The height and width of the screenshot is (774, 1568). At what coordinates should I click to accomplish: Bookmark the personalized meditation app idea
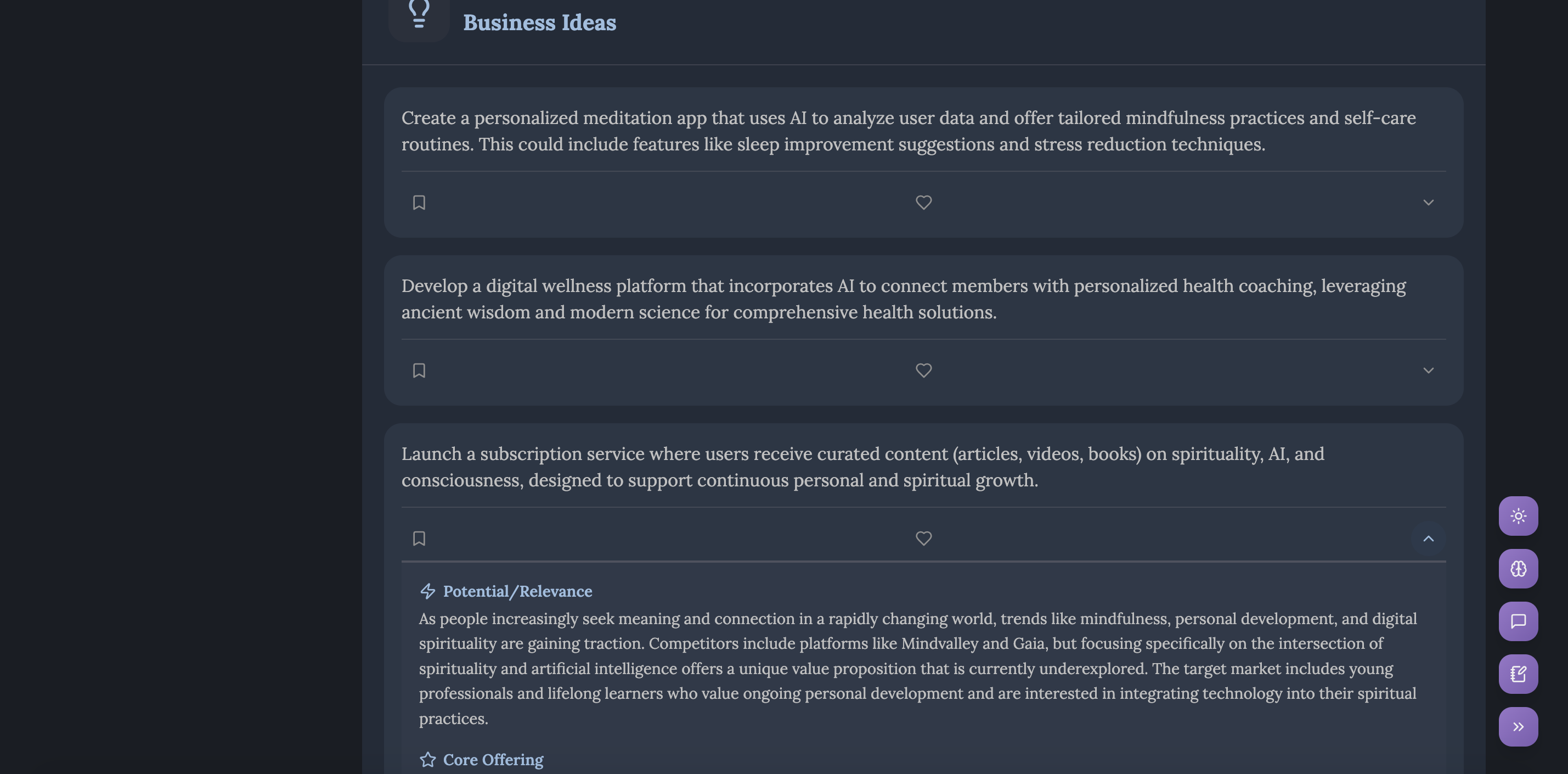419,202
